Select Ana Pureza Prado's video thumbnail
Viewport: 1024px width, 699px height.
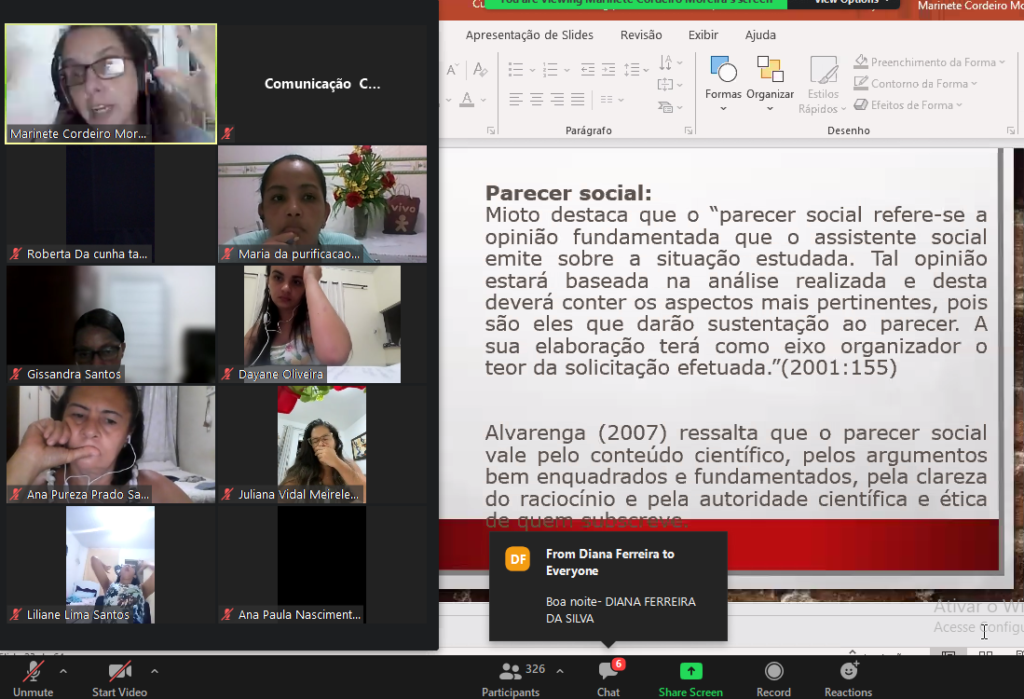pos(111,444)
